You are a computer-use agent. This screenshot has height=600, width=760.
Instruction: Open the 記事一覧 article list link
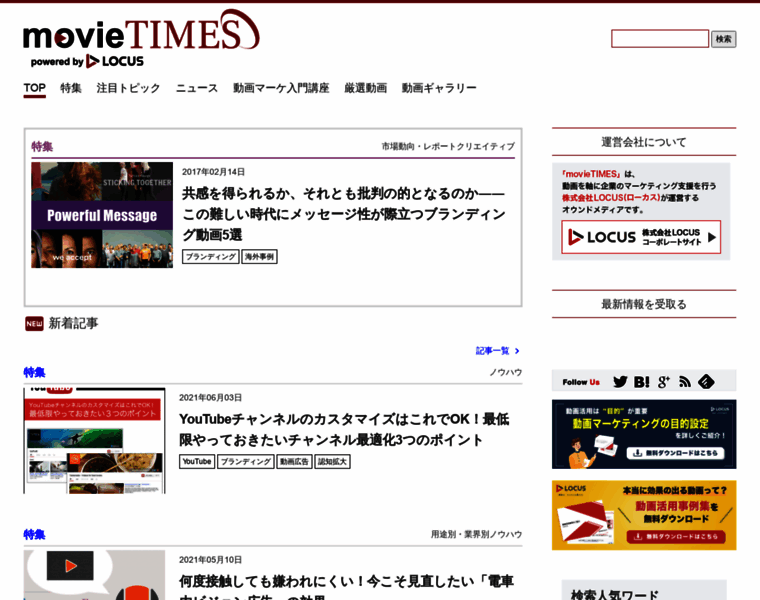(x=497, y=351)
